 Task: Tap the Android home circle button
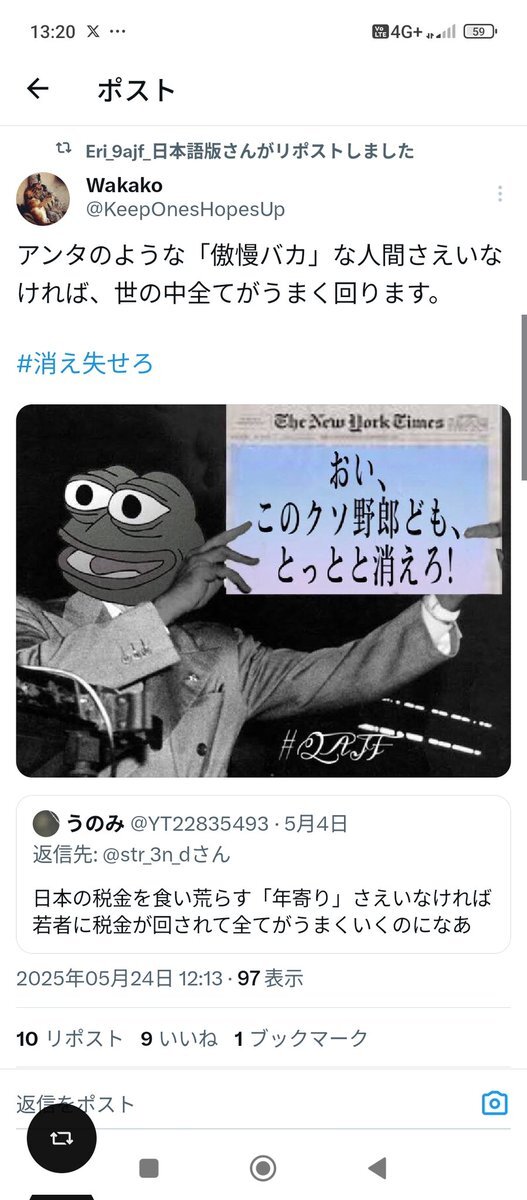coord(263,1168)
